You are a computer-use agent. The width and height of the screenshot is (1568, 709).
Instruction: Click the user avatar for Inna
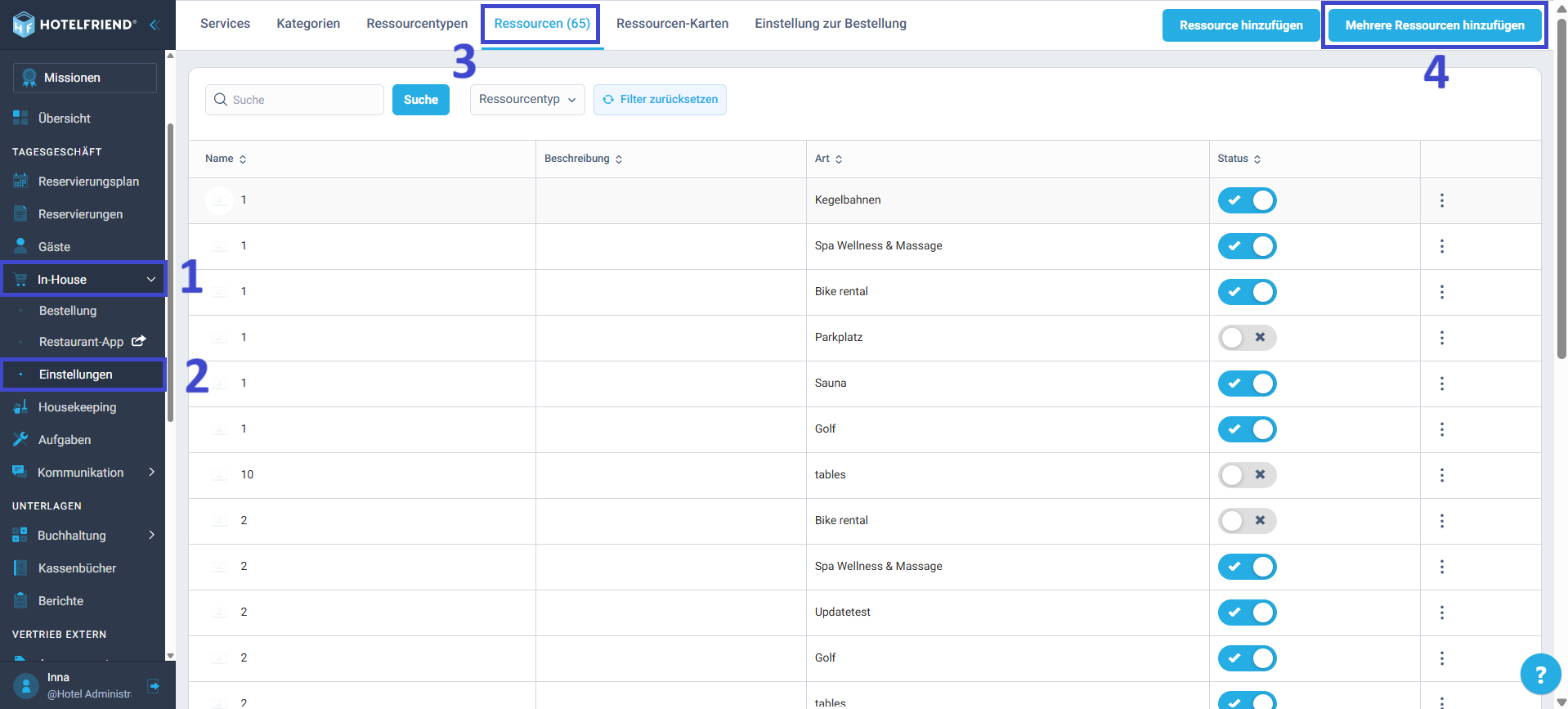[x=26, y=686]
